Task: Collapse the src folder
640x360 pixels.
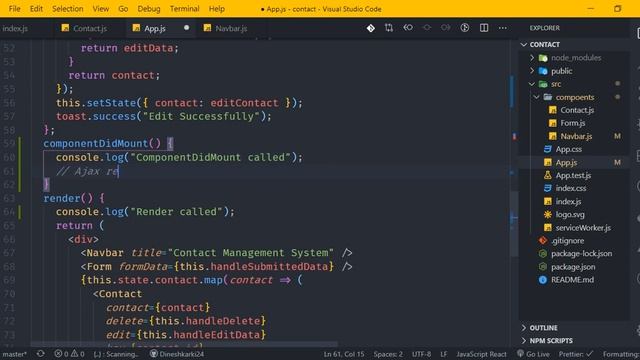Action: 531,84
